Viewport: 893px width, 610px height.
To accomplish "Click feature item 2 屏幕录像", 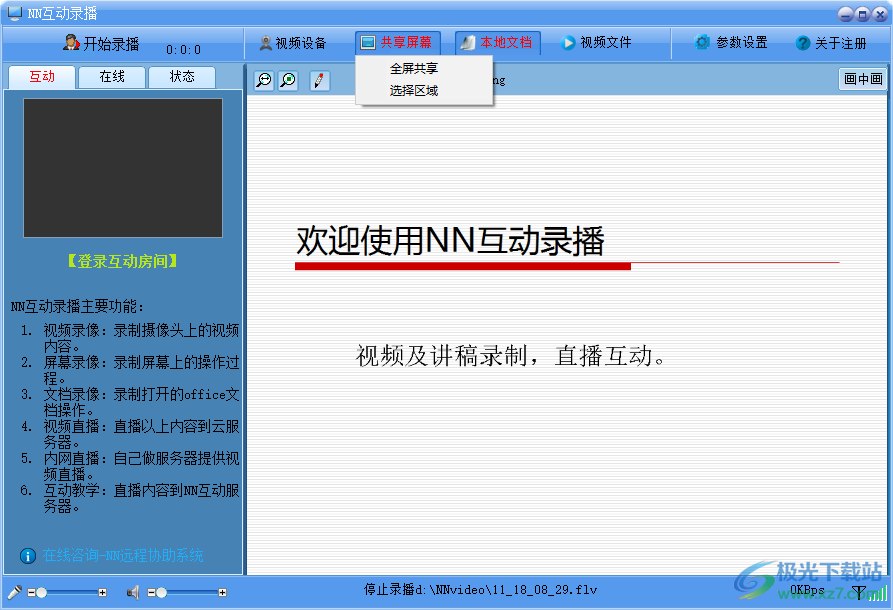I will tap(130, 370).
